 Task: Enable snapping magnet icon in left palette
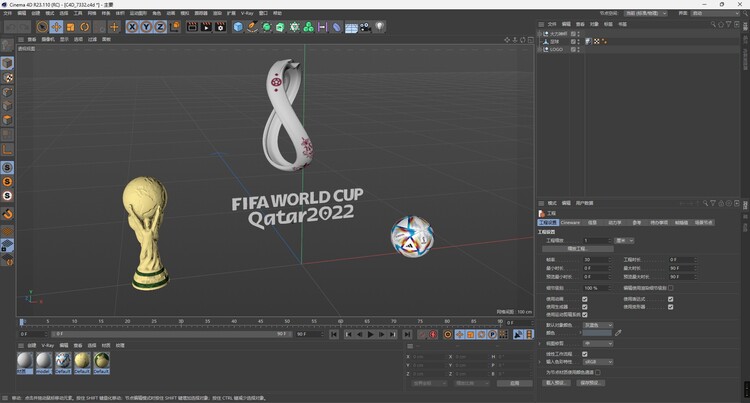7,214
